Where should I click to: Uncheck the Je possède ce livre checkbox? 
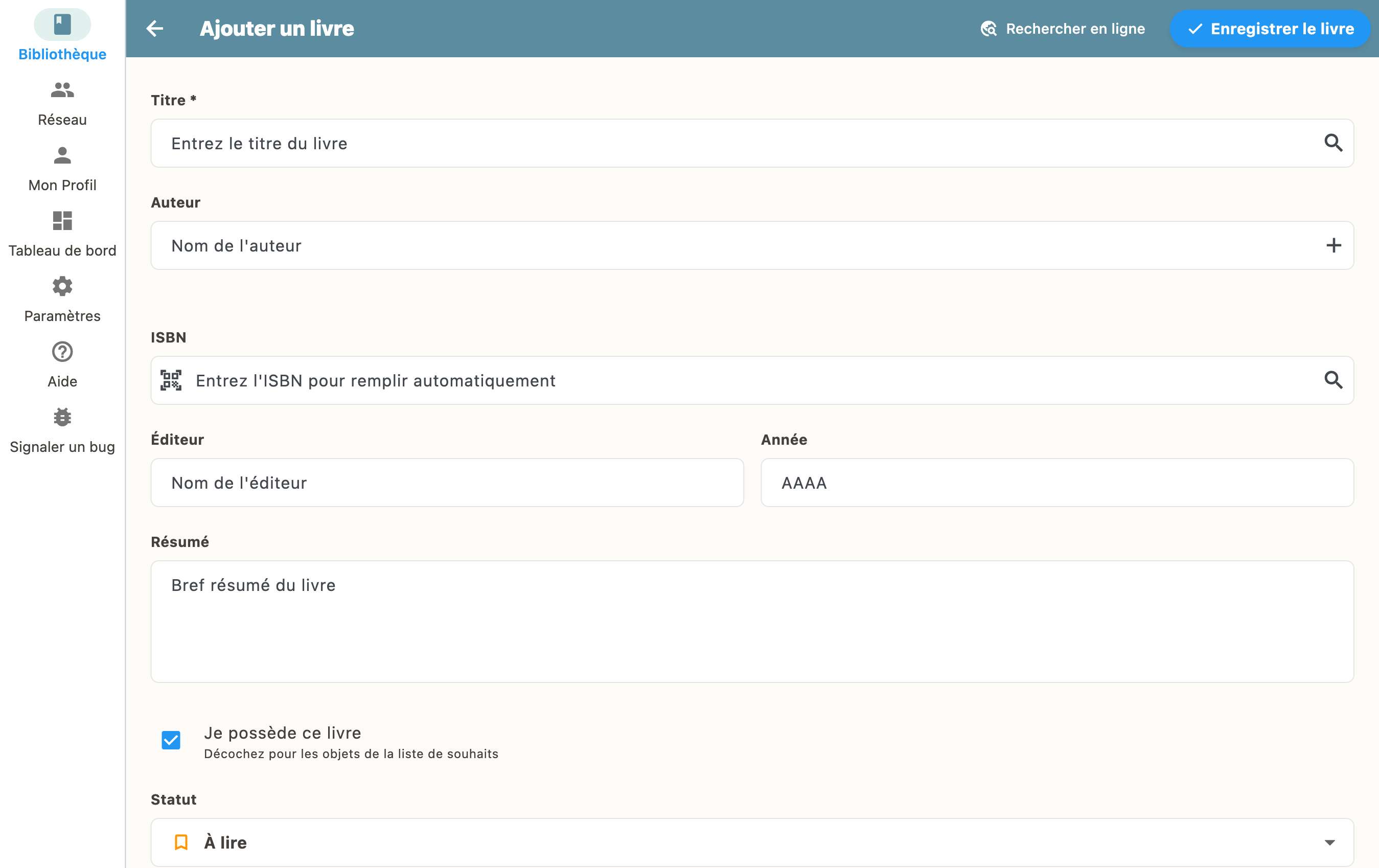tap(170, 740)
